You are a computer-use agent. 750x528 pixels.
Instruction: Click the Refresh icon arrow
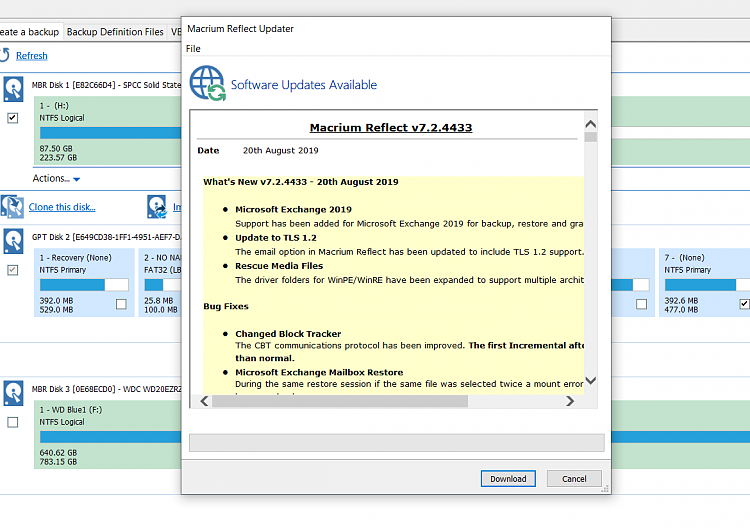[4, 55]
